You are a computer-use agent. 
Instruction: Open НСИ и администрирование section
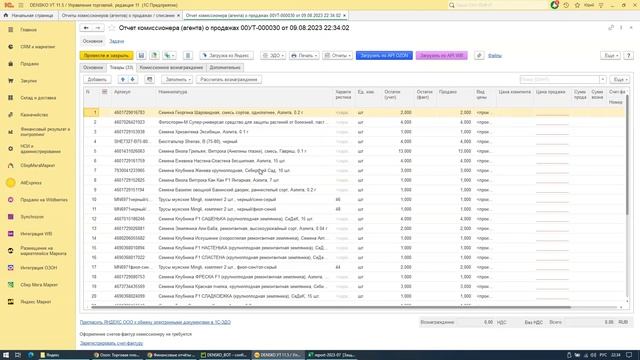[40, 149]
